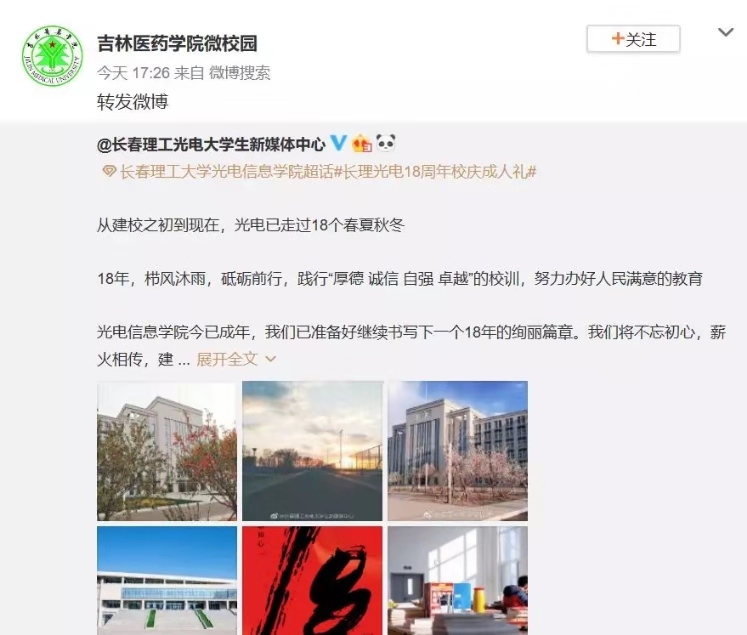This screenshot has width=747, height=635.
Task: Expand full text via 展开全文
Action: tap(227, 359)
